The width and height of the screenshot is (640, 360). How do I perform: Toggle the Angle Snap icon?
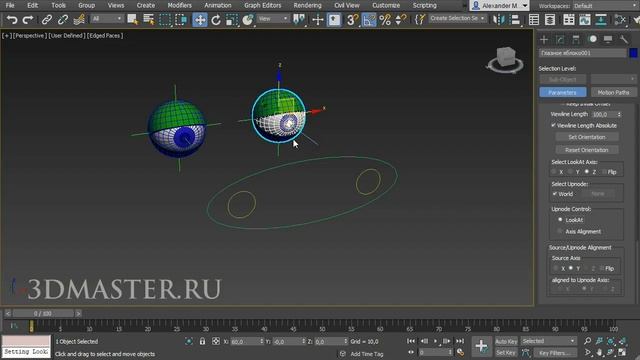click(x=369, y=20)
